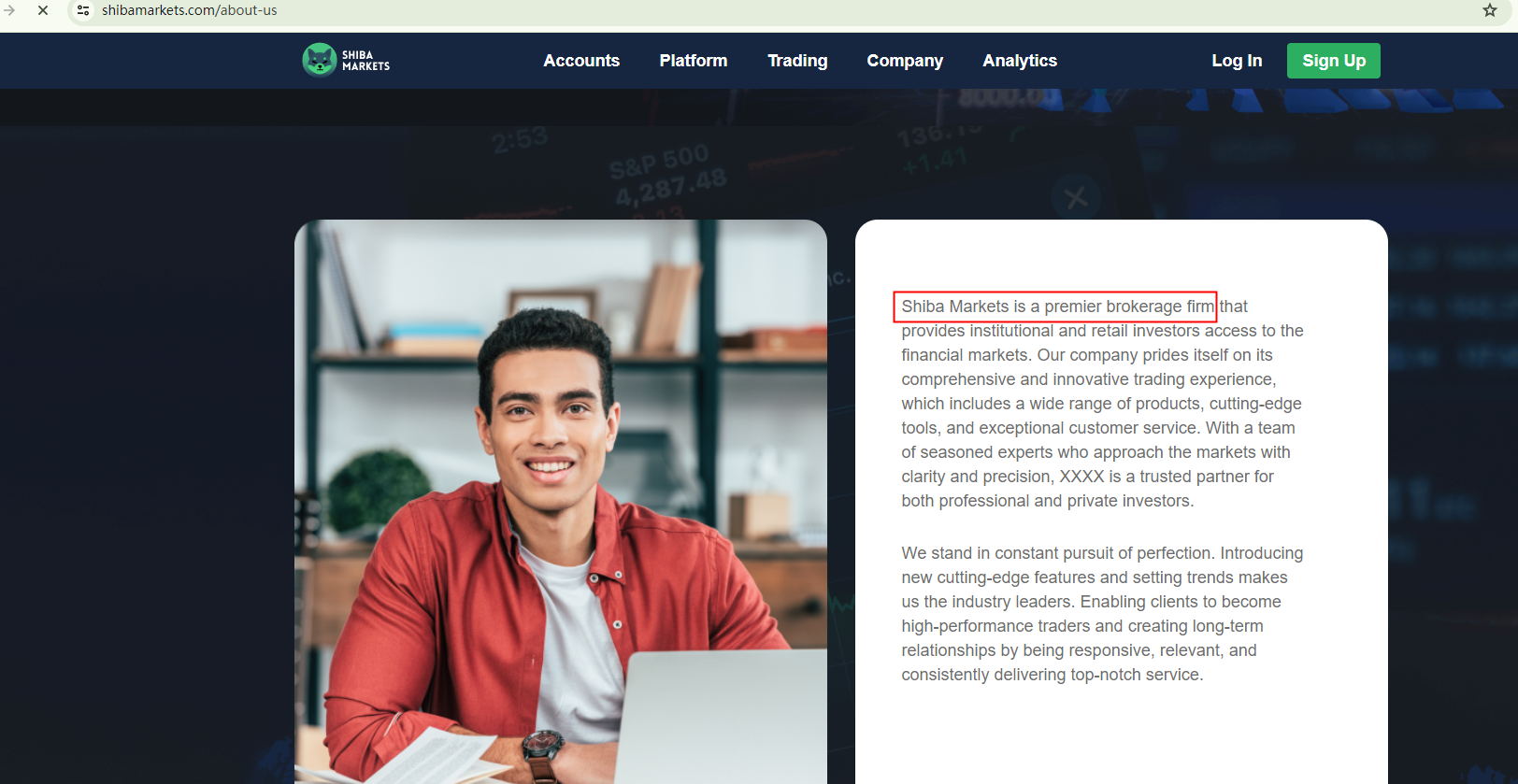Click the paragraph starting We stand in constant
Image resolution: width=1518 pixels, height=784 pixels.
[1102, 614]
